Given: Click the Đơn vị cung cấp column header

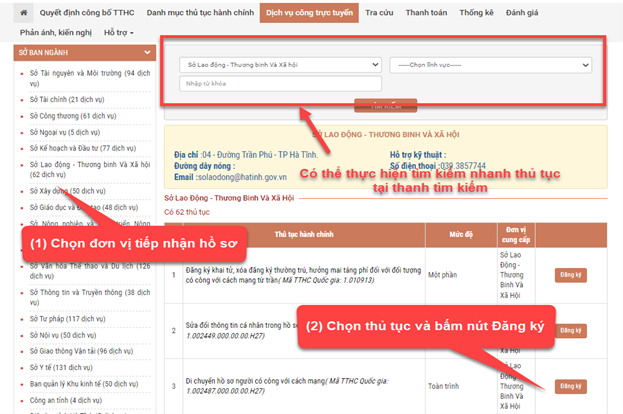Looking at the screenshot, I should tap(516, 235).
